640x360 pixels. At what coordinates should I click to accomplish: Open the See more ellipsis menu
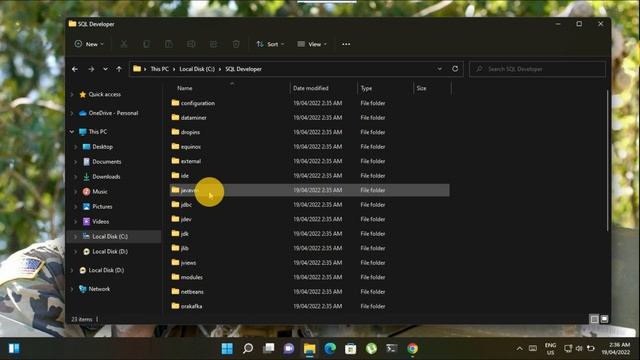tap(346, 44)
